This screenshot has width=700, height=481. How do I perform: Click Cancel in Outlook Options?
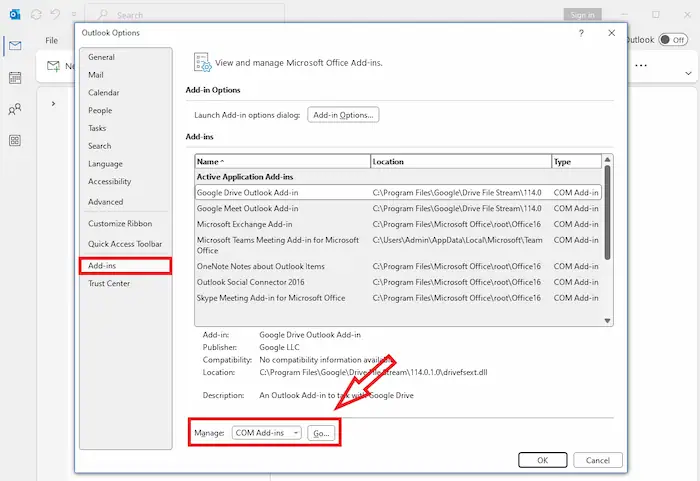[598, 460]
